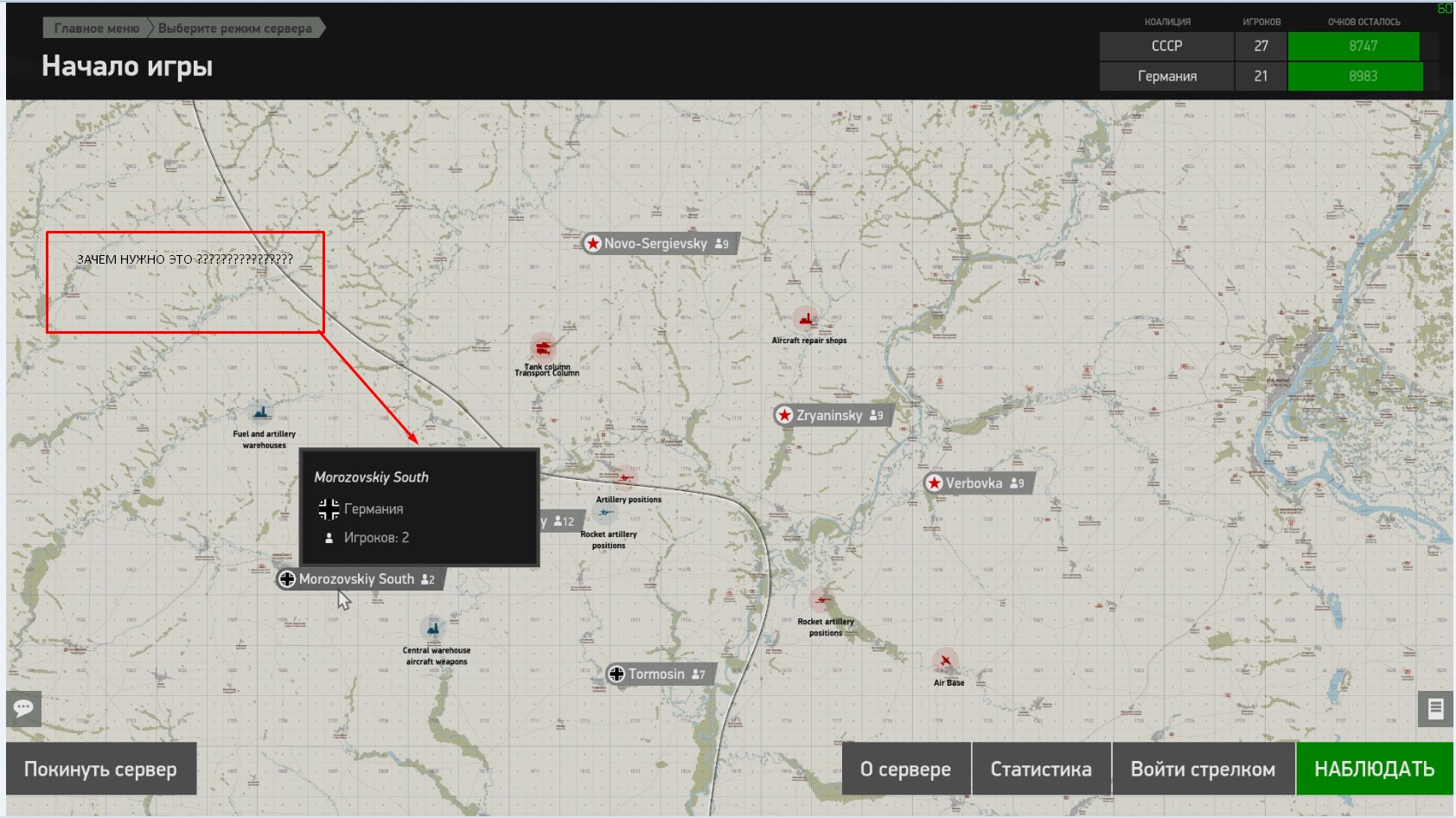Viewport: 1456px width, 818px height.
Task: Click the СССР player count 27
Action: pos(1261,46)
